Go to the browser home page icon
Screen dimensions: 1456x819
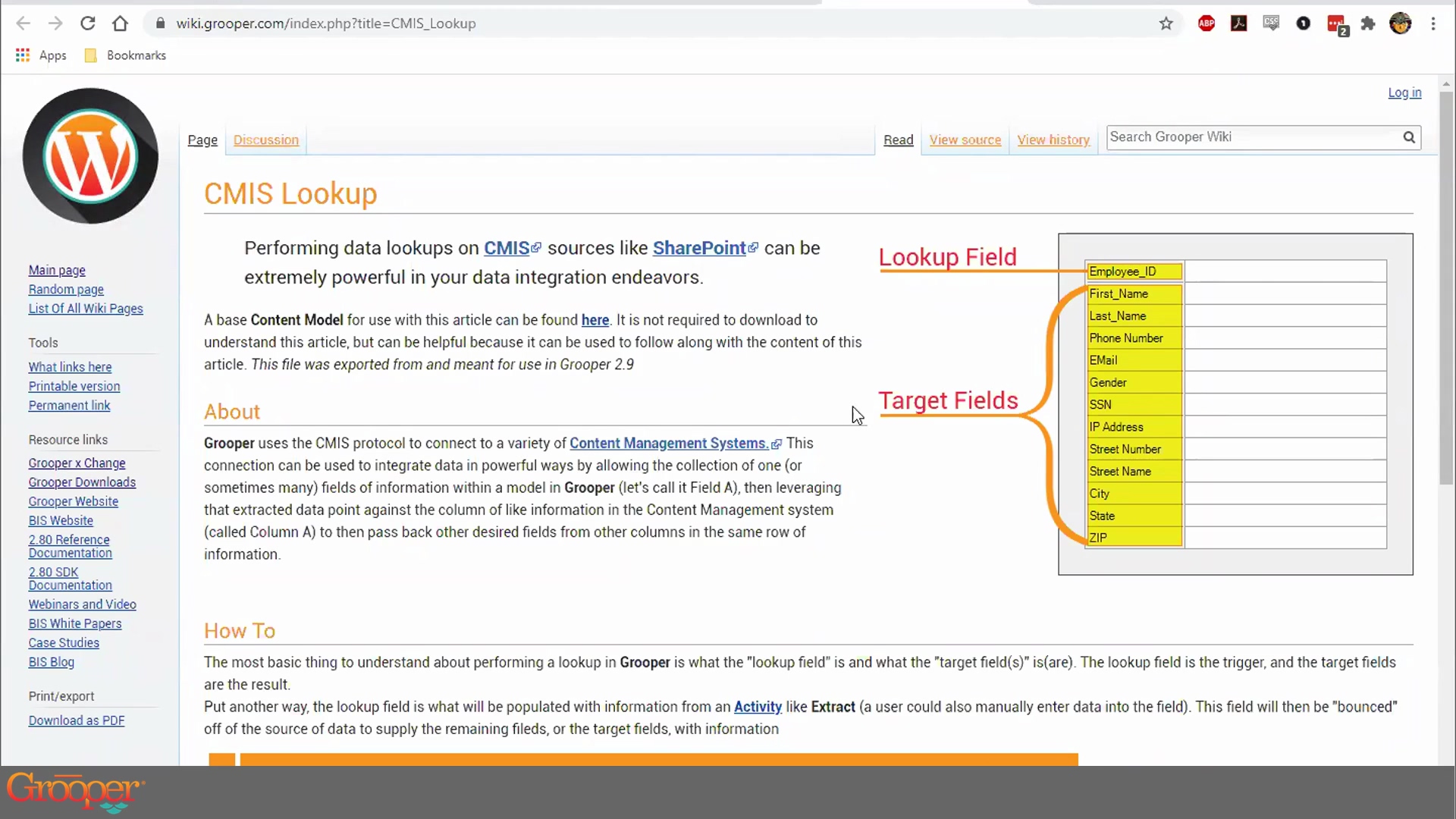tap(120, 24)
